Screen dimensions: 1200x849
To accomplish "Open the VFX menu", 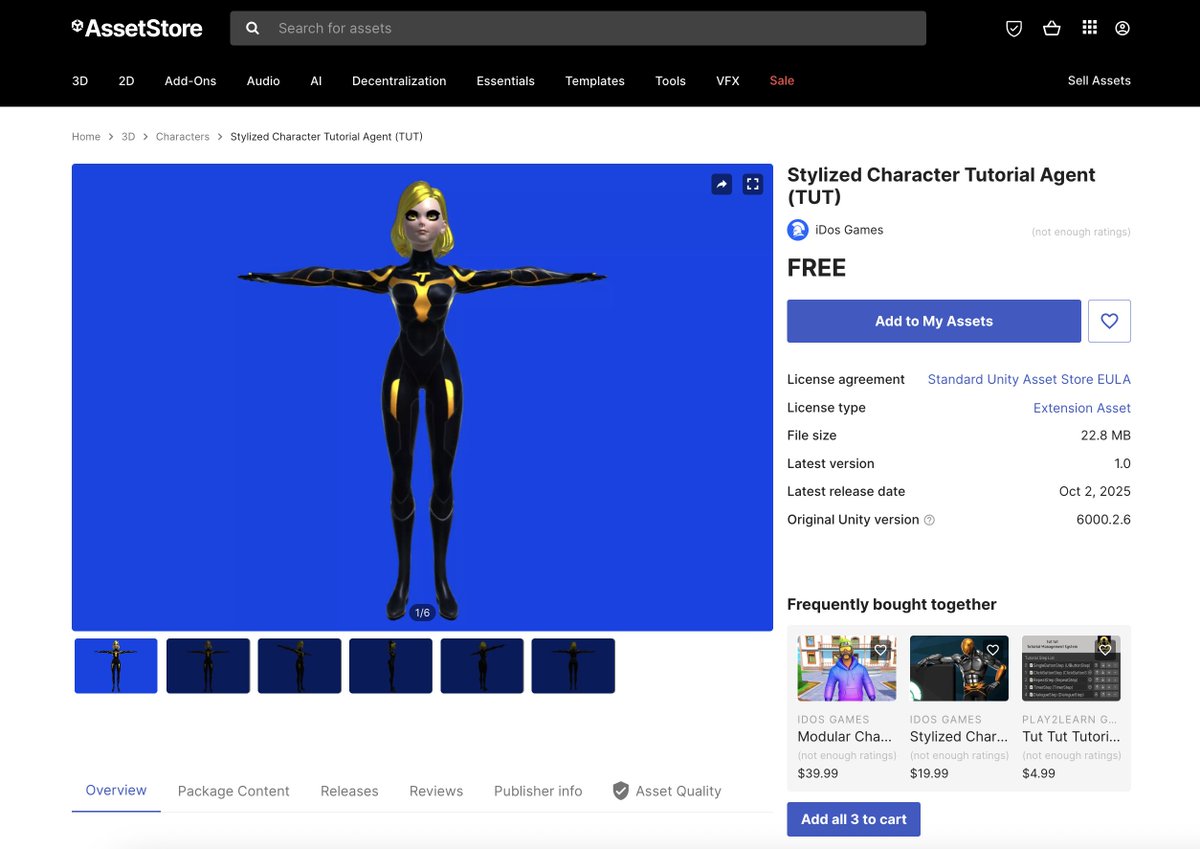I will click(728, 81).
